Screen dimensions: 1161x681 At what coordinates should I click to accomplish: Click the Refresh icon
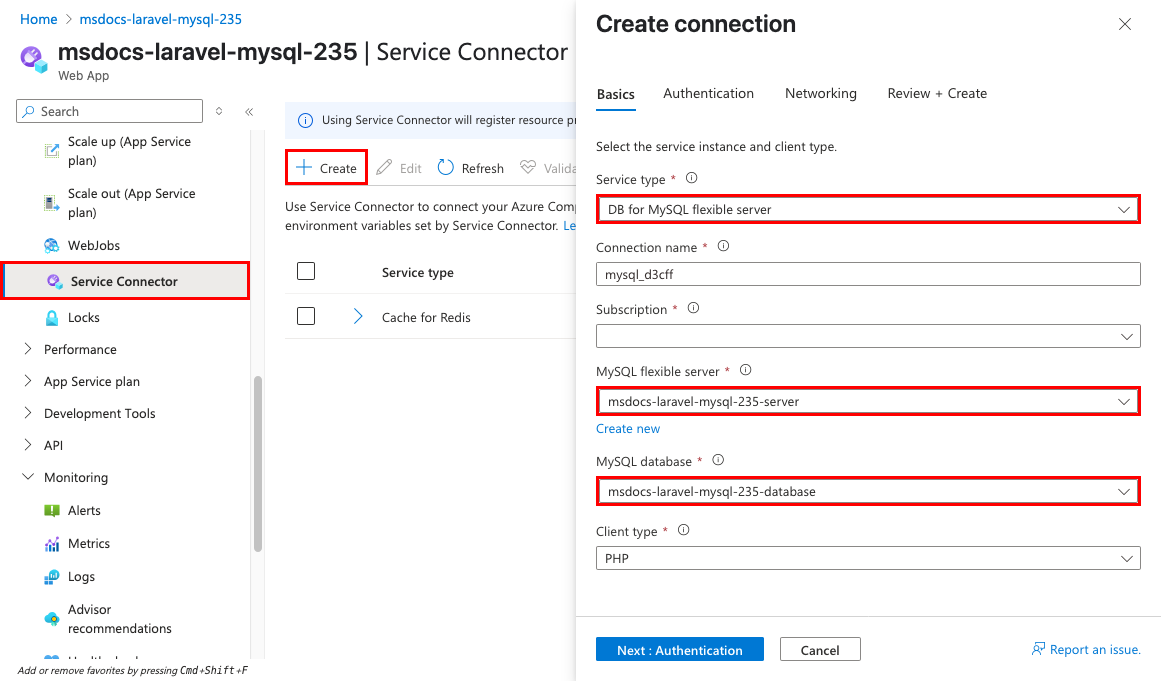tap(446, 168)
